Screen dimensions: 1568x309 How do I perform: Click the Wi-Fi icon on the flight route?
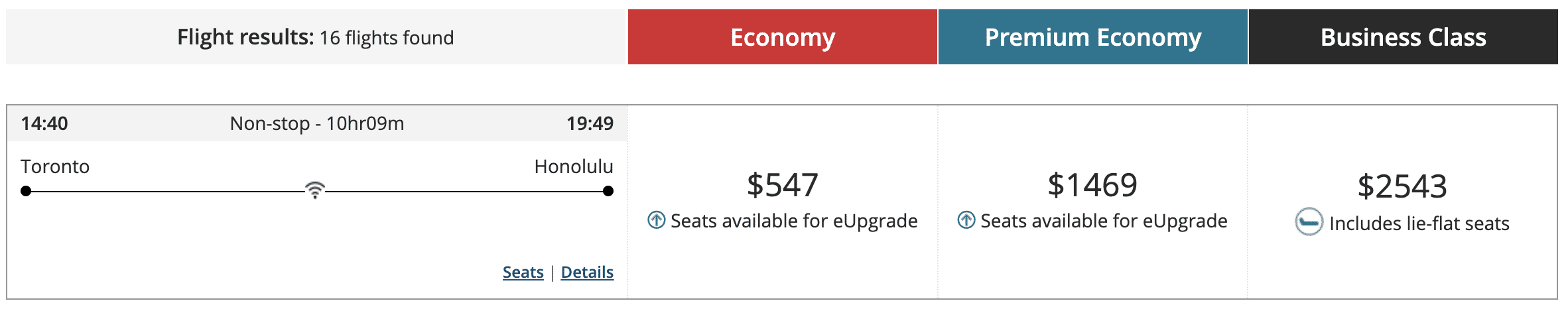[315, 190]
